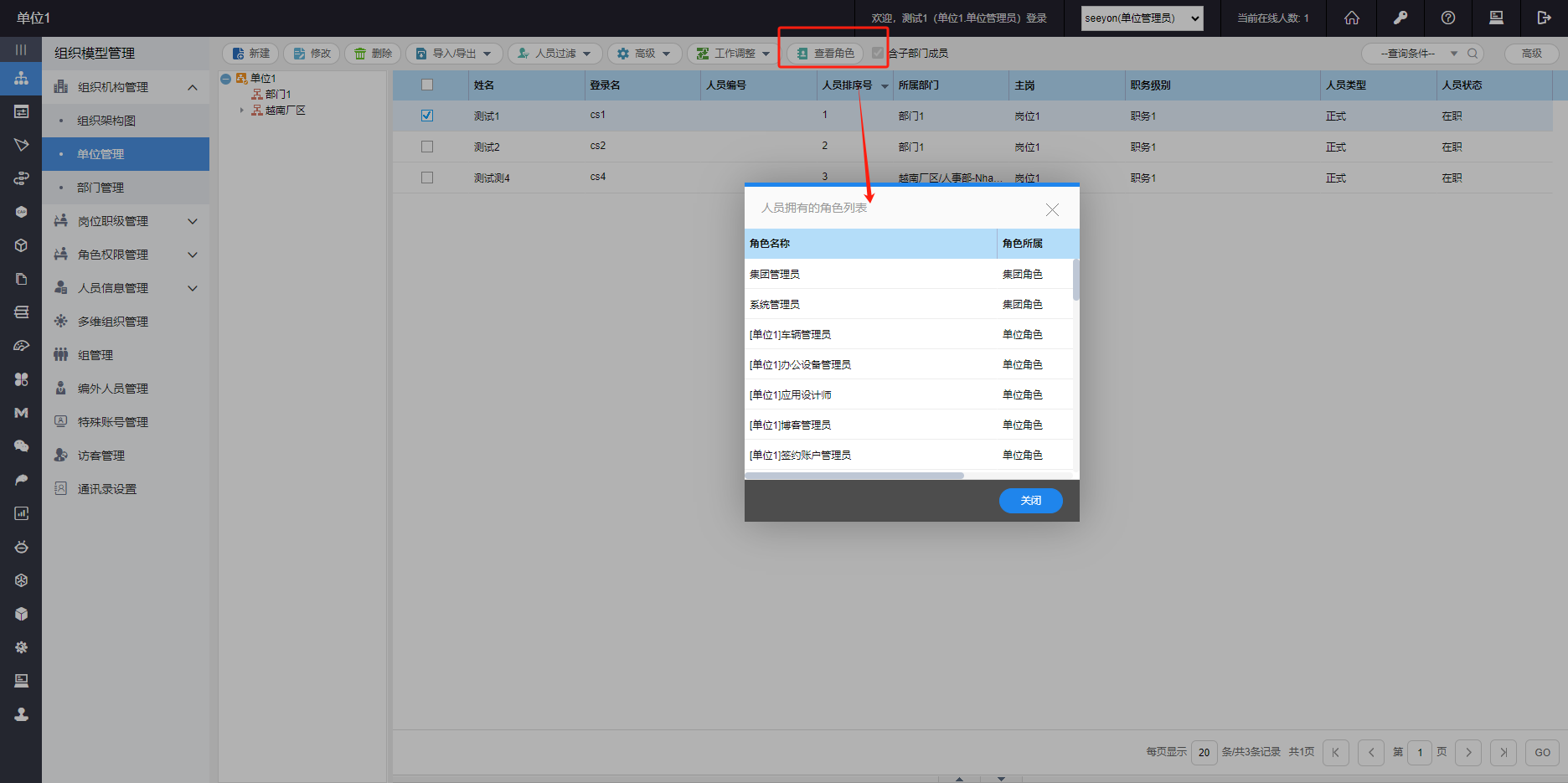This screenshot has height=783, width=1568.
Task: Select the 系统管理员 role row
Action: click(908, 304)
